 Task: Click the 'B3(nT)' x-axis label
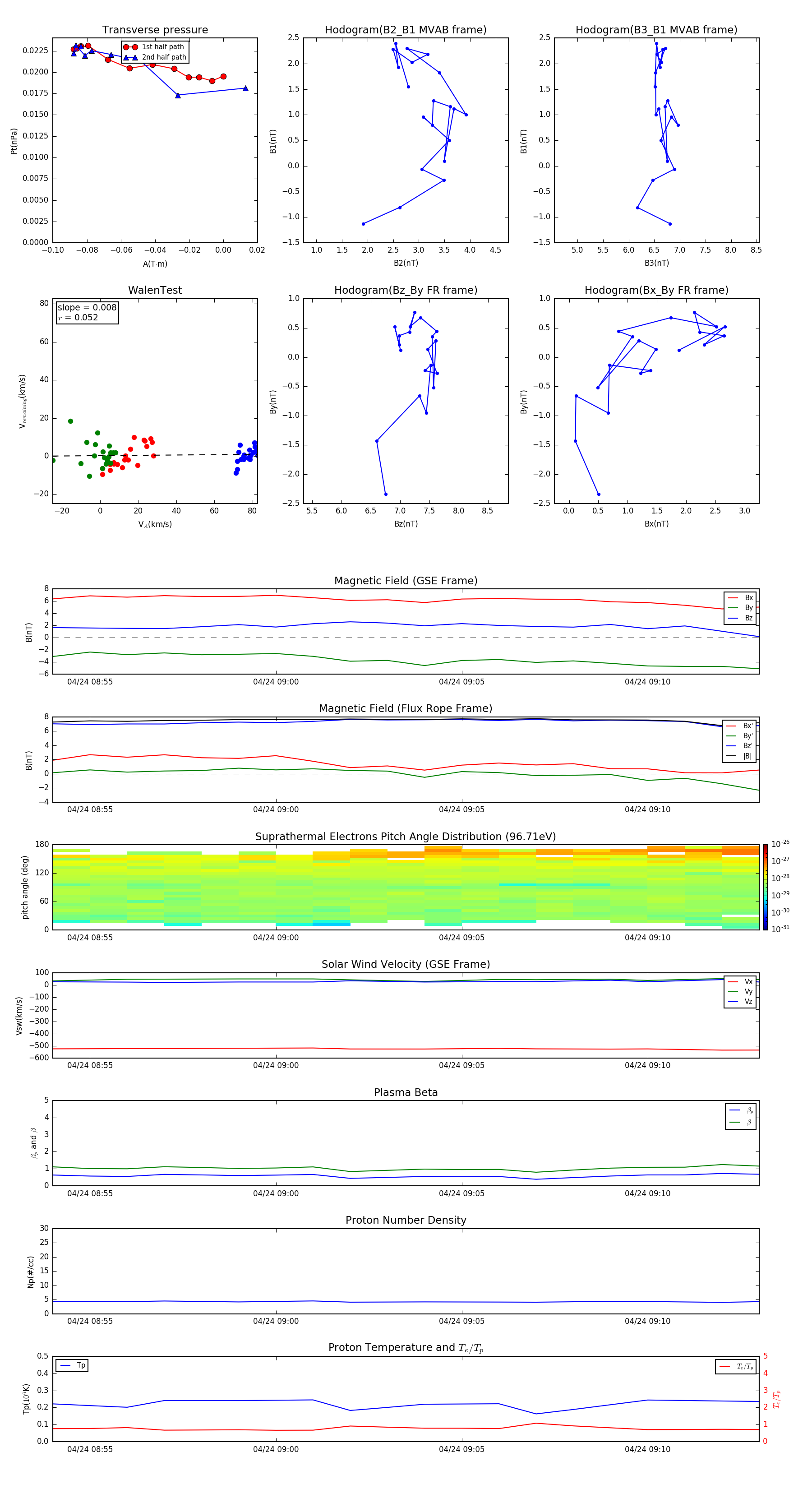tap(656, 264)
